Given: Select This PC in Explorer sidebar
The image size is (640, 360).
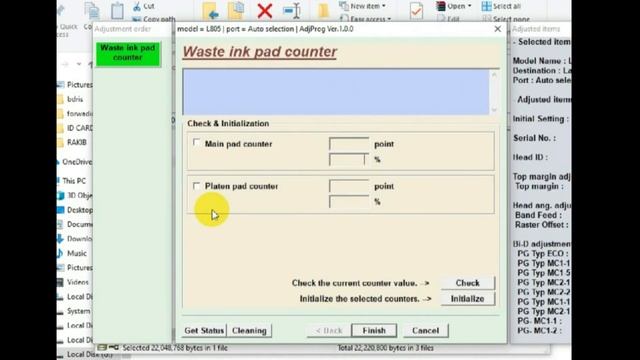Looking at the screenshot, I should pyautogui.click(x=72, y=180).
